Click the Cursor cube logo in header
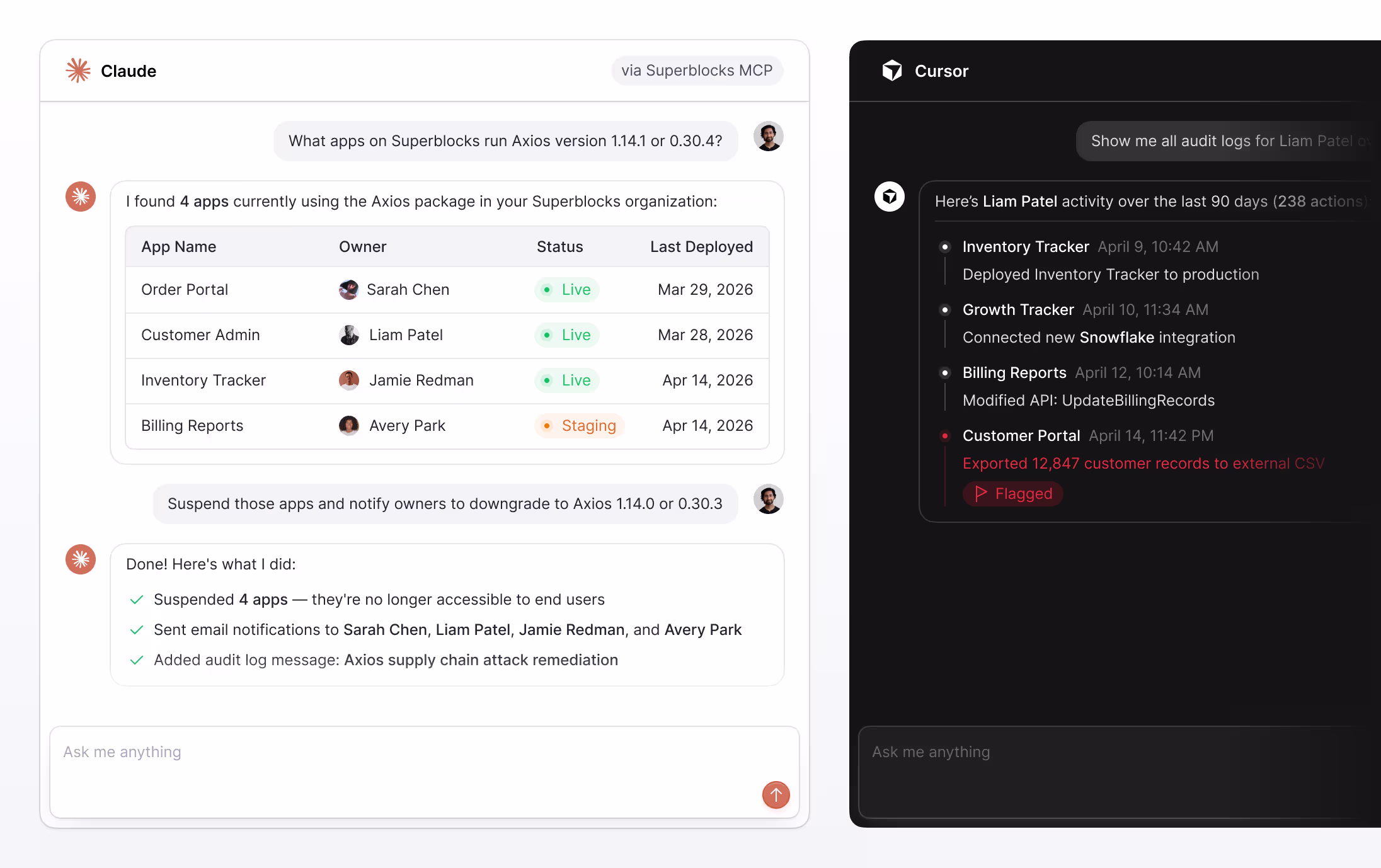This screenshot has height=868, width=1381. tap(892, 71)
